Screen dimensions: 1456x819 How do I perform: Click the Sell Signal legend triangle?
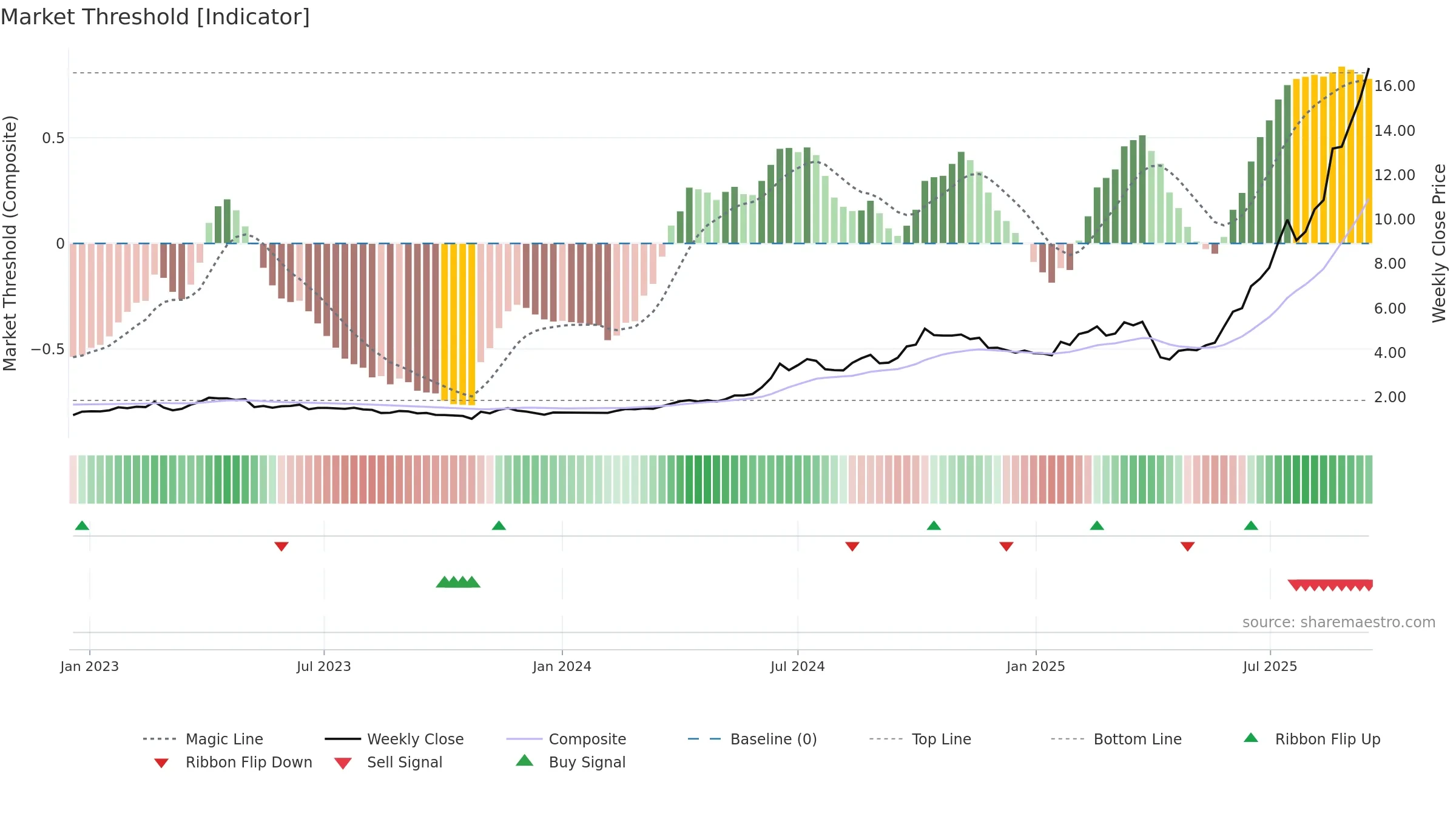point(343,763)
